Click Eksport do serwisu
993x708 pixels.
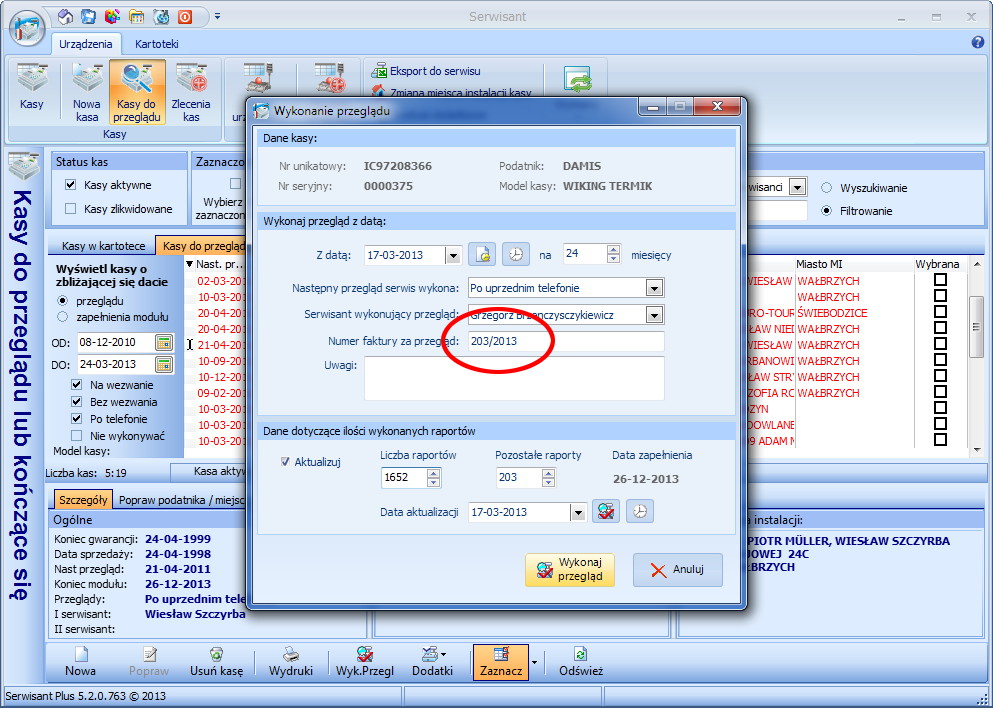(x=426, y=71)
